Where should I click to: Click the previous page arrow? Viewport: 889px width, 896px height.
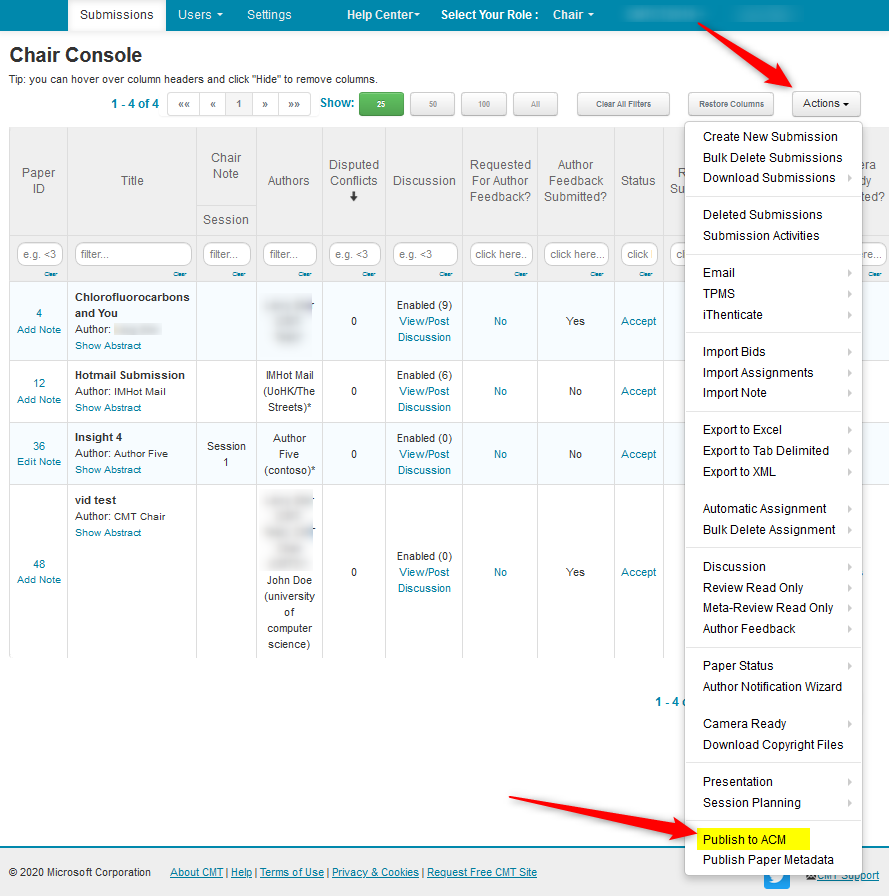coord(212,103)
